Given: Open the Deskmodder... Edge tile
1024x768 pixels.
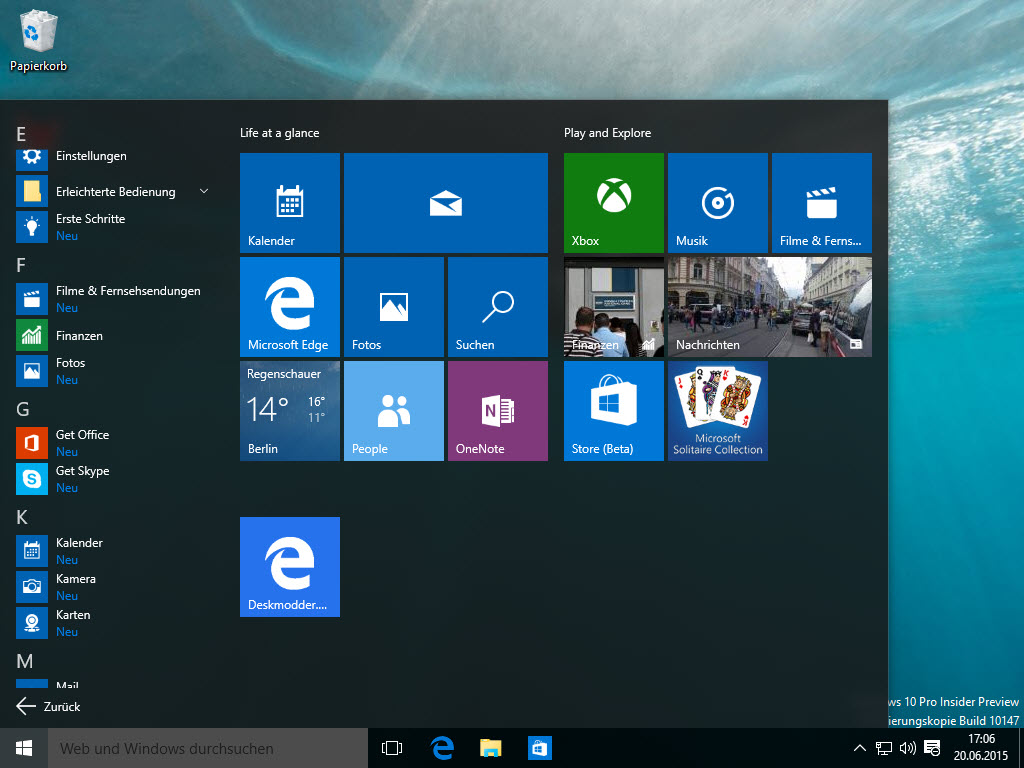Looking at the screenshot, I should (x=289, y=567).
